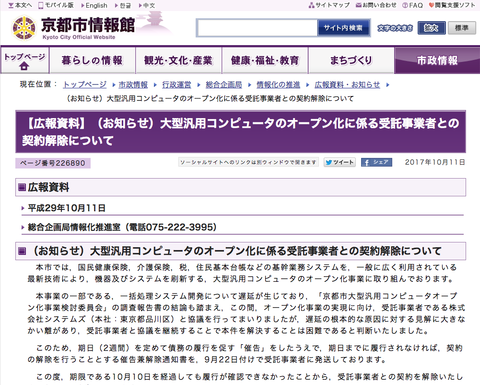This screenshot has height=385, width=480.
Task: Share the page via the Facebook share icon
Action: 376,162
